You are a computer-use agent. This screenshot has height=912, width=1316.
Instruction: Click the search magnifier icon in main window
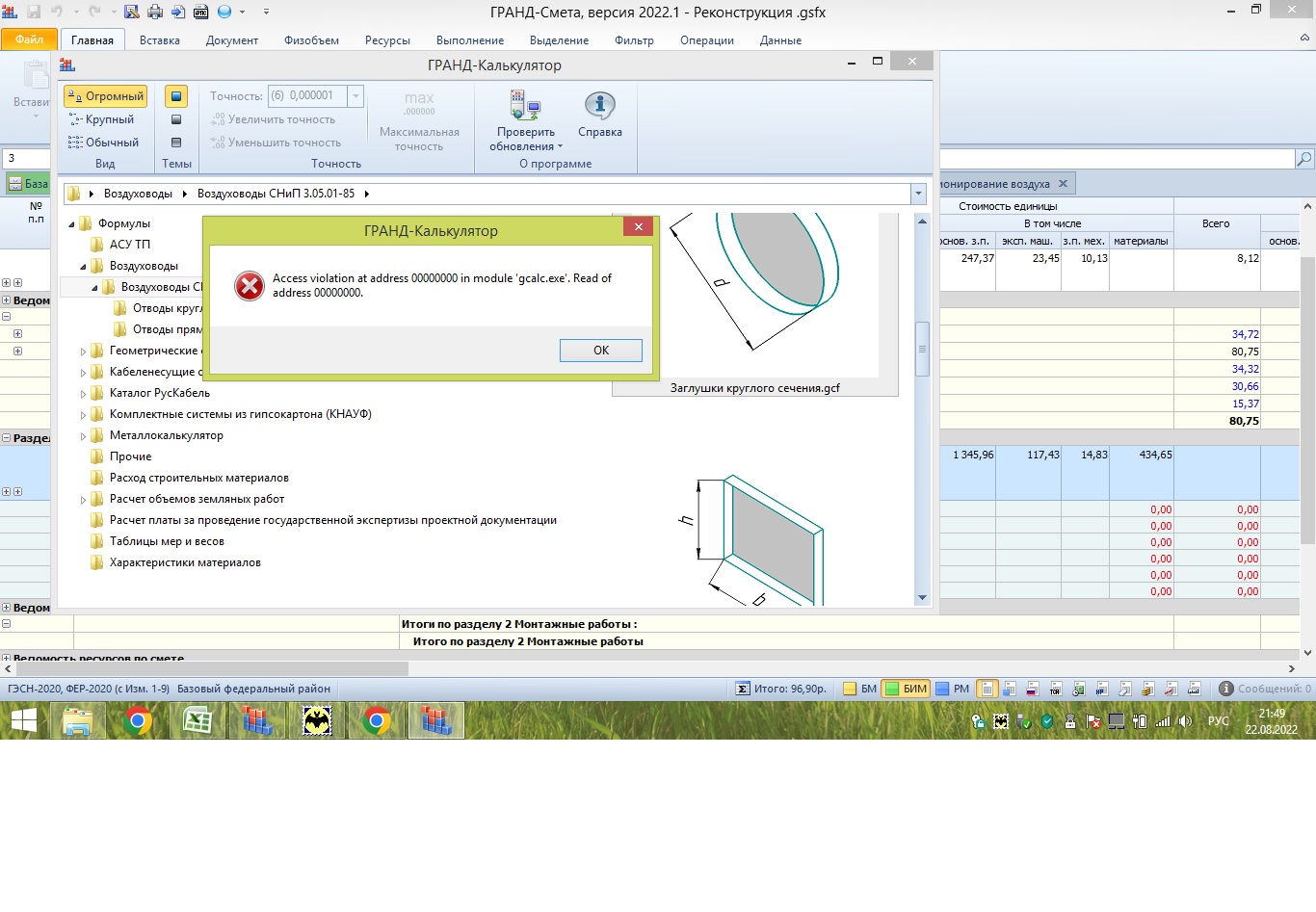1304,158
